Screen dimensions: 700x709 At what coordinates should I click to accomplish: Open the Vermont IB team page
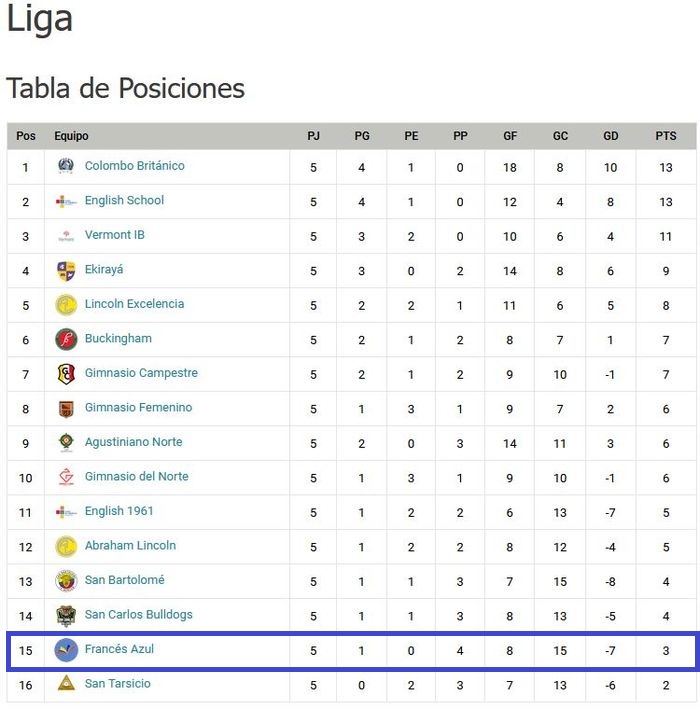114,235
